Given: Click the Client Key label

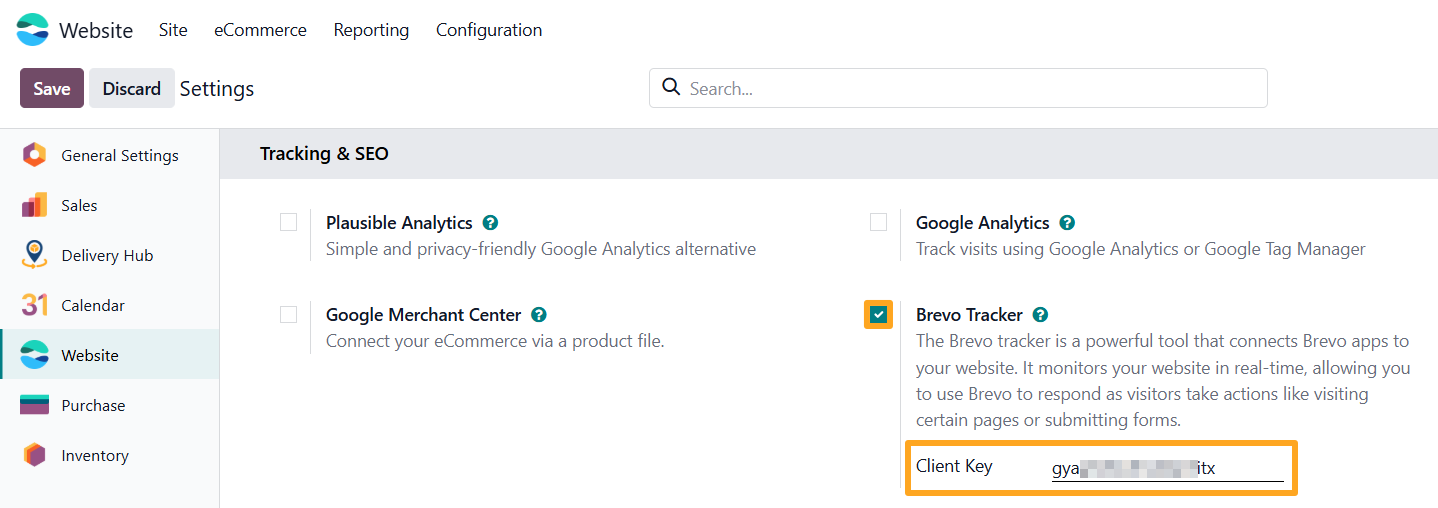Looking at the screenshot, I should coord(954,466).
